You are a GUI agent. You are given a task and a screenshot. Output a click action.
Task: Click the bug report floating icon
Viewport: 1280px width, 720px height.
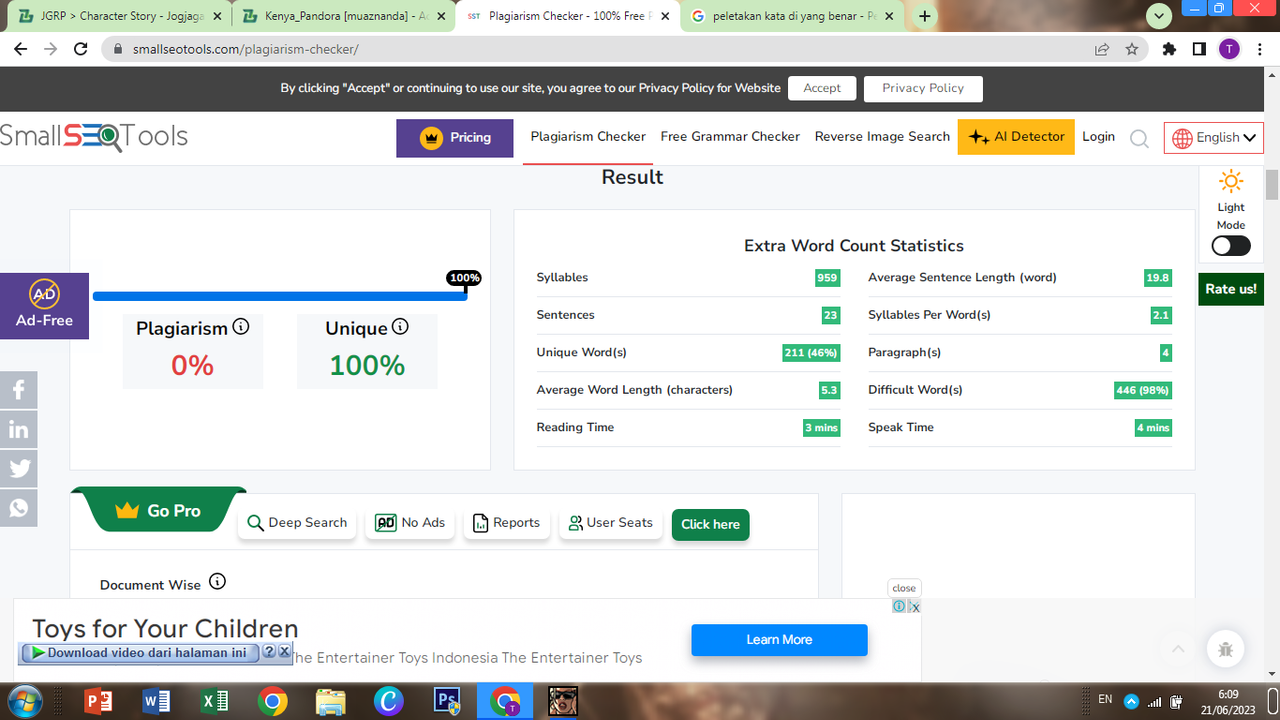(x=1226, y=649)
